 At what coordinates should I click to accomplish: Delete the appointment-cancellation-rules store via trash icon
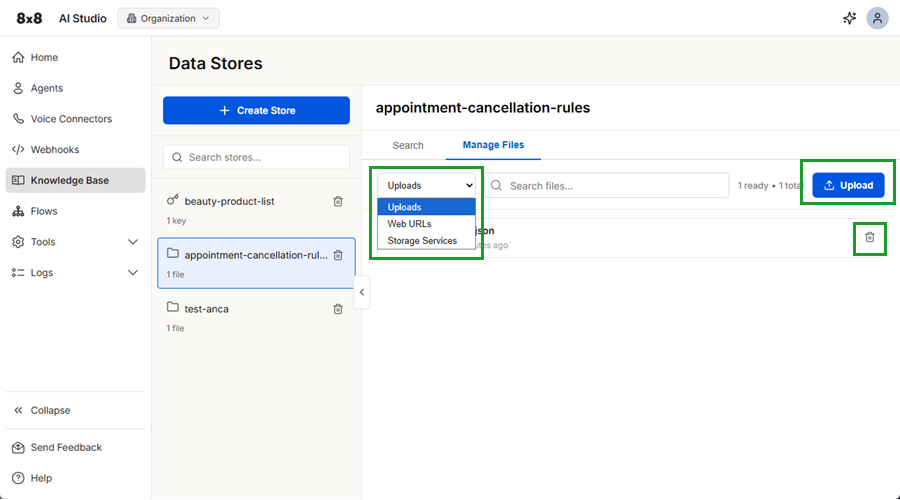tap(338, 255)
